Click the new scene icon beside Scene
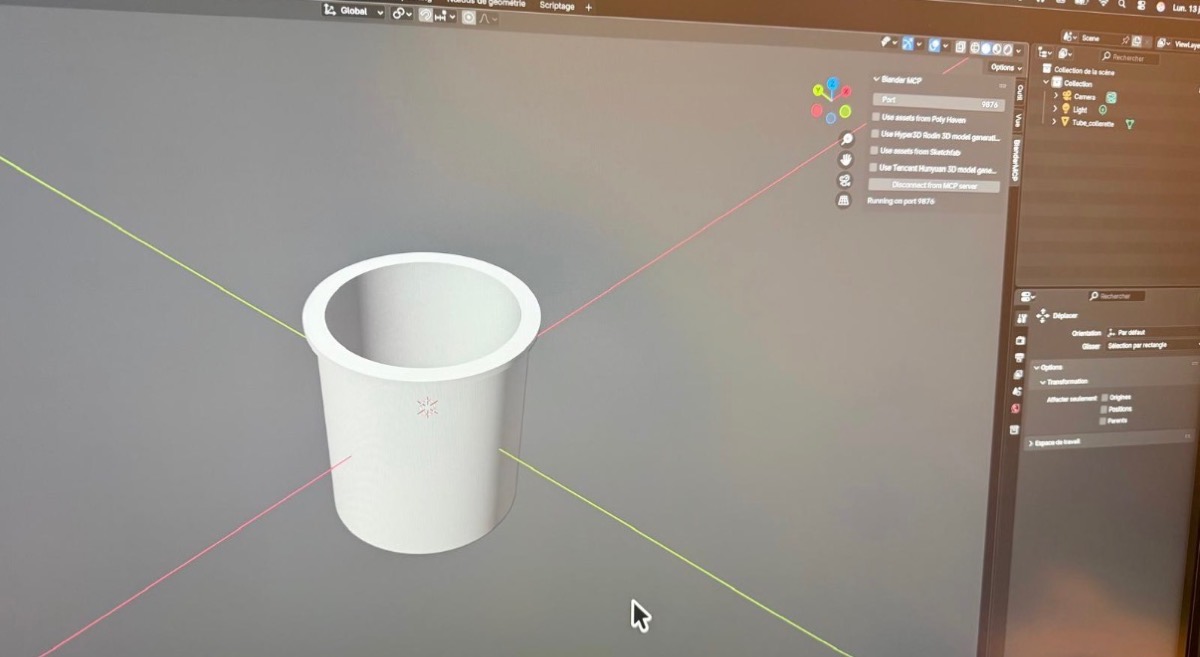This screenshot has height=657, width=1200. click(1136, 41)
